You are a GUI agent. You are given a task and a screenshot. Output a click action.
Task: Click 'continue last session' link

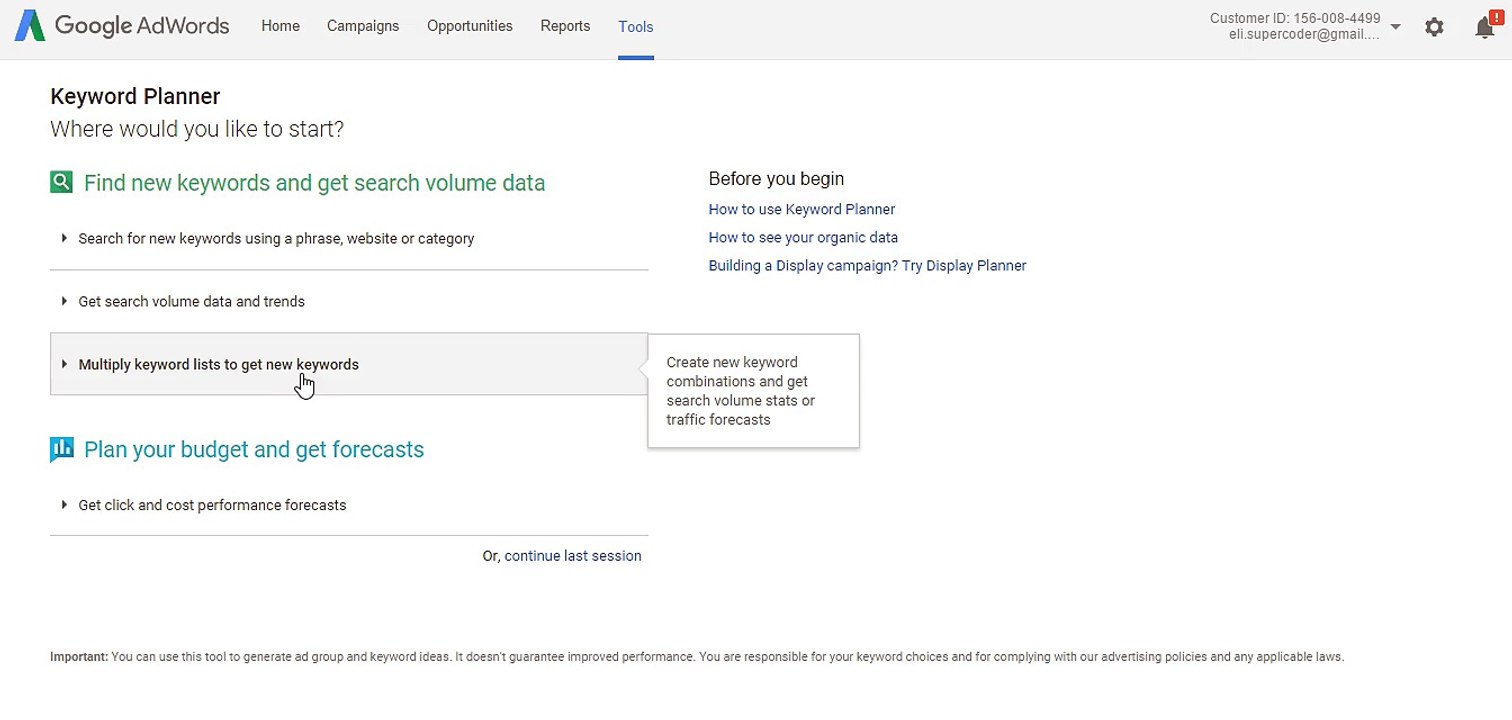click(x=573, y=556)
